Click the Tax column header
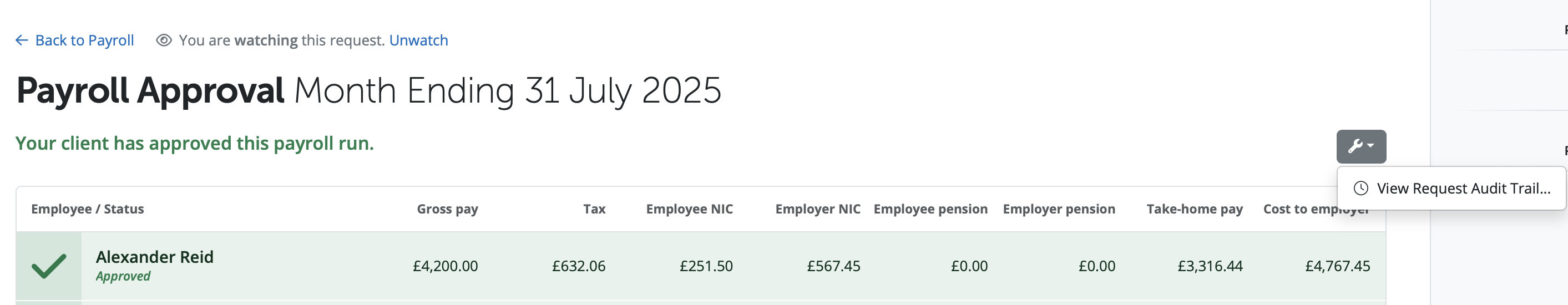1568x305 pixels. 594,209
